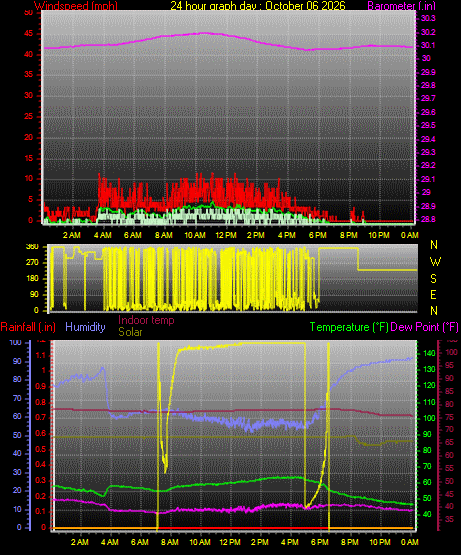The width and height of the screenshot is (461, 555).
Task: Click 10 on the blue humidity axis
Action: pyautogui.click(x=17, y=509)
